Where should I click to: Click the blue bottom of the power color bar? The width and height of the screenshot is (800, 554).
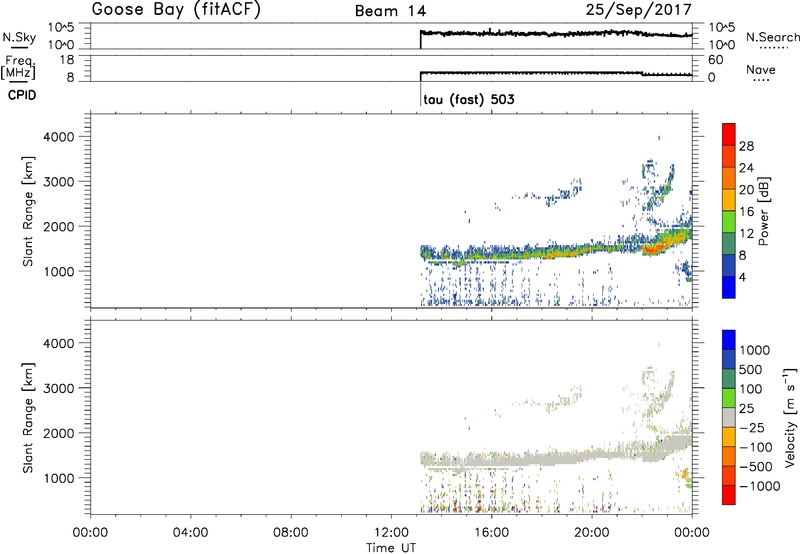(729, 287)
